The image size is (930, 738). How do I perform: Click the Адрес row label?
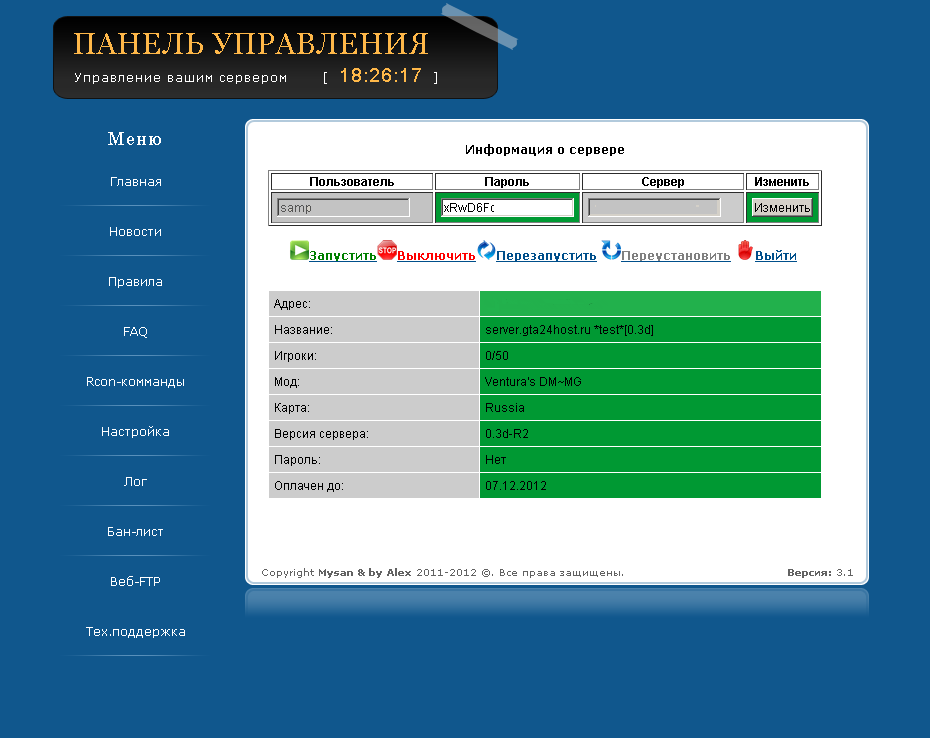click(292, 304)
